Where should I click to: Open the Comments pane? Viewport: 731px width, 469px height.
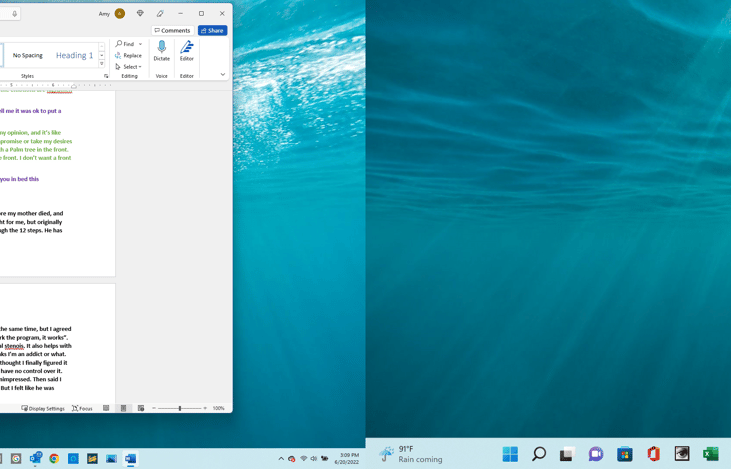(172, 30)
